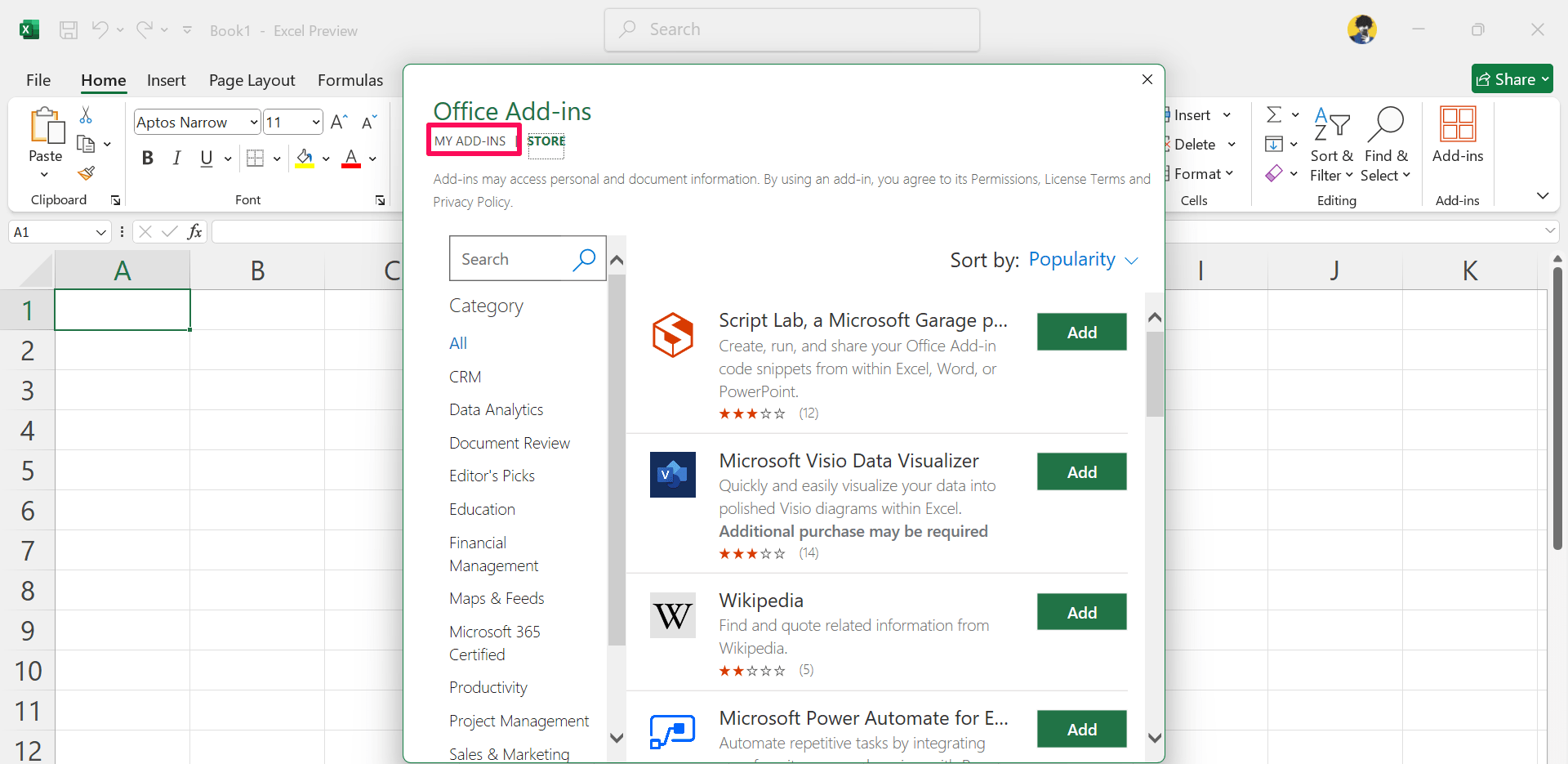Click the Excel app logo icon
The width and height of the screenshot is (1568, 764).
pyautogui.click(x=29, y=30)
